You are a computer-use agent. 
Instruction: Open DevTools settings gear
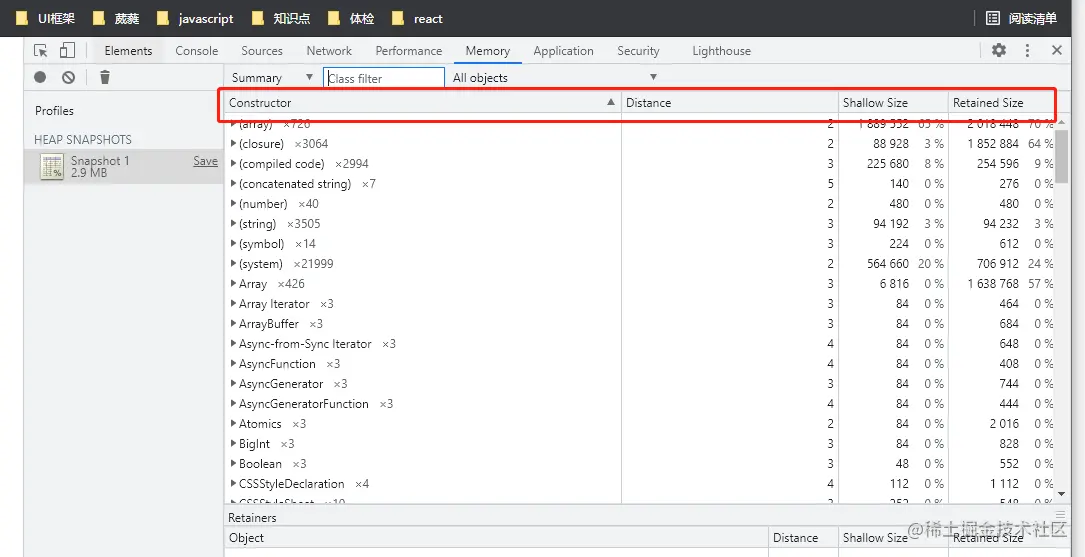pyautogui.click(x=999, y=50)
